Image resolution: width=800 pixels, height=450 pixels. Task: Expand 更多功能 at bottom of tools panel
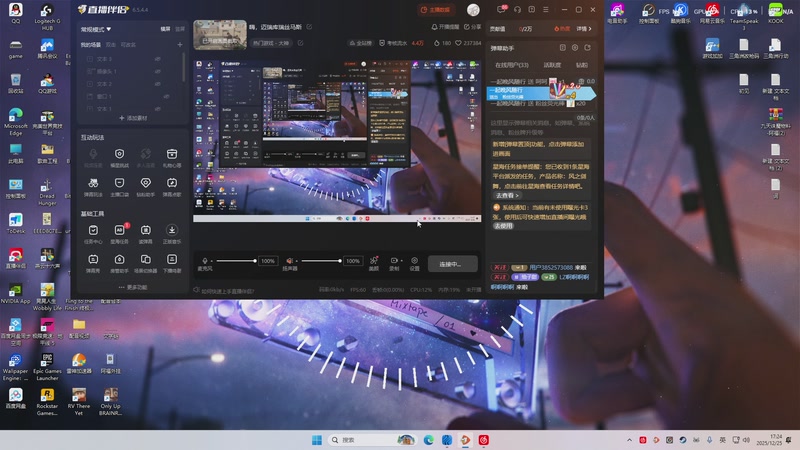pos(133,287)
